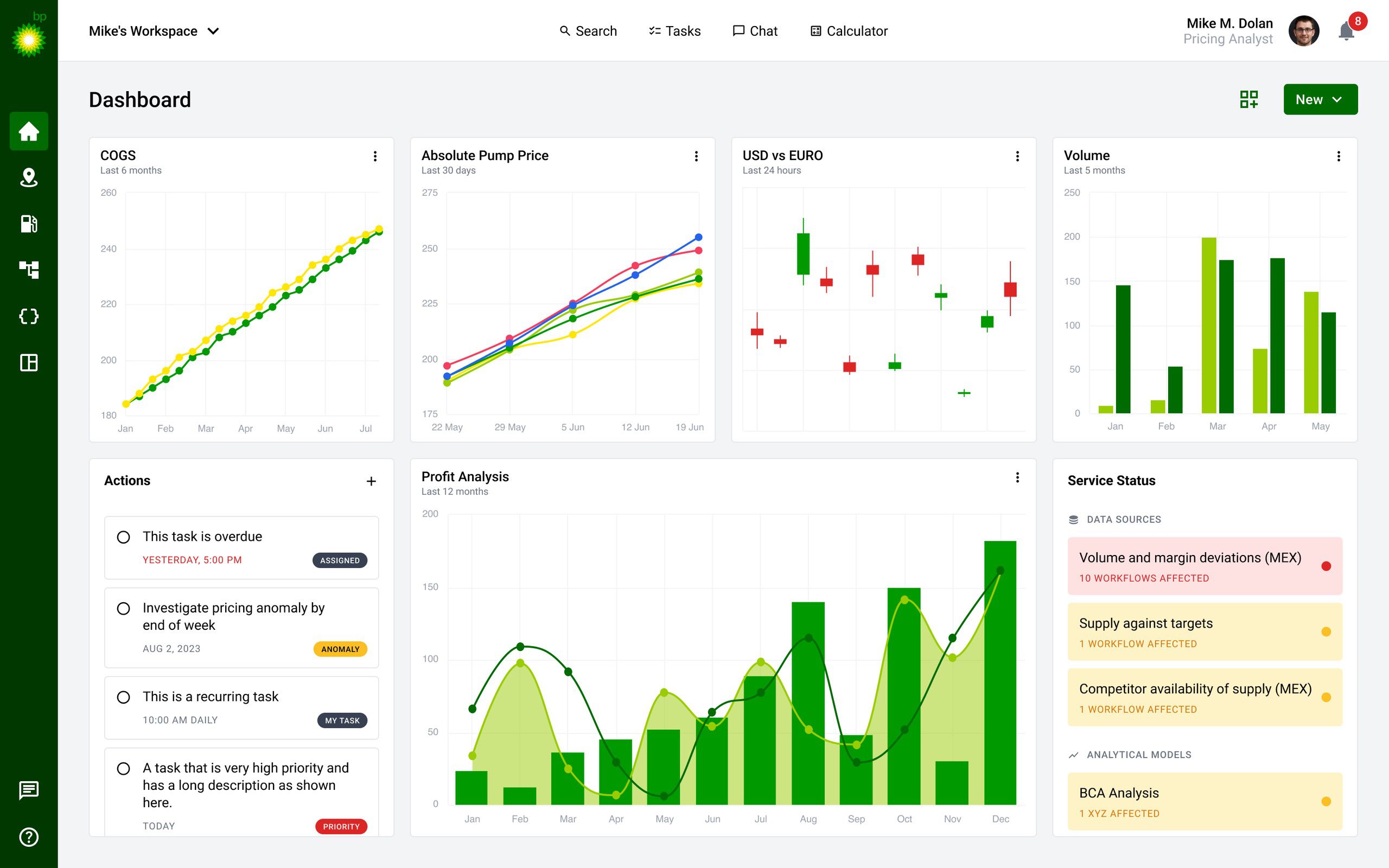Open the 'Volume and margin deviations (MEX)' status

pos(1205,566)
